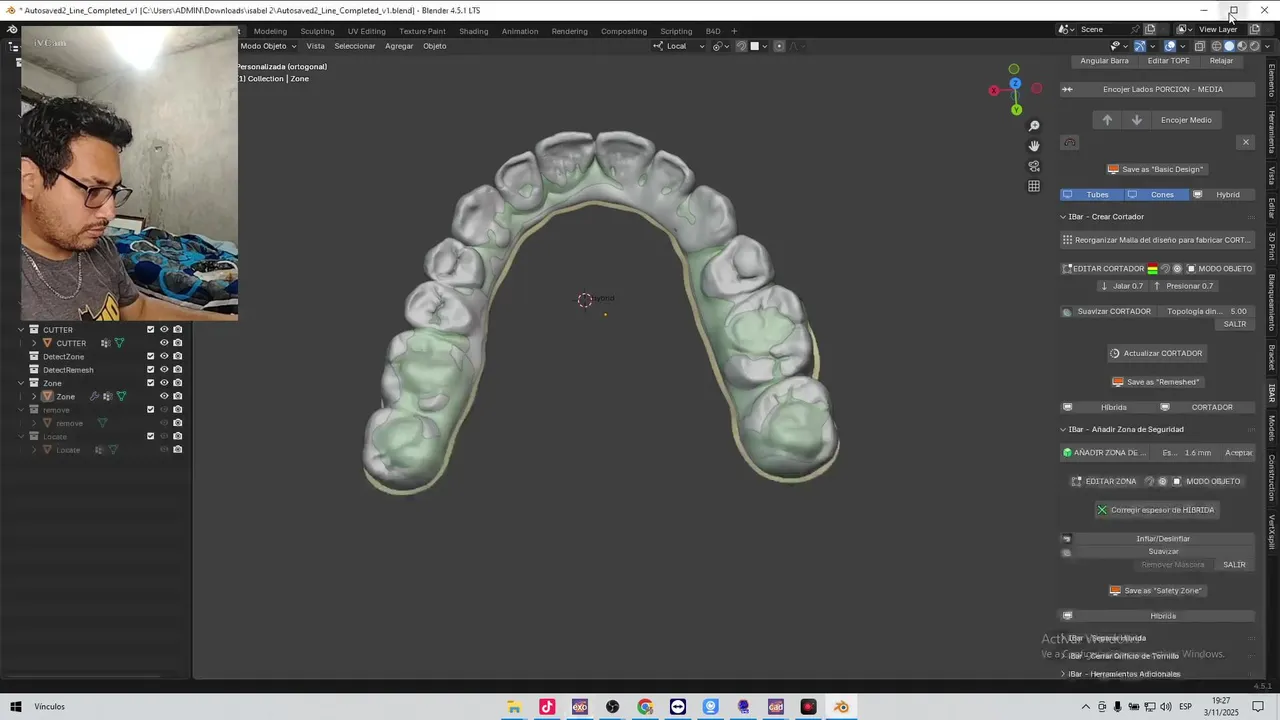Click the Windows Start button
This screenshot has height=720, width=1280.
point(16,707)
